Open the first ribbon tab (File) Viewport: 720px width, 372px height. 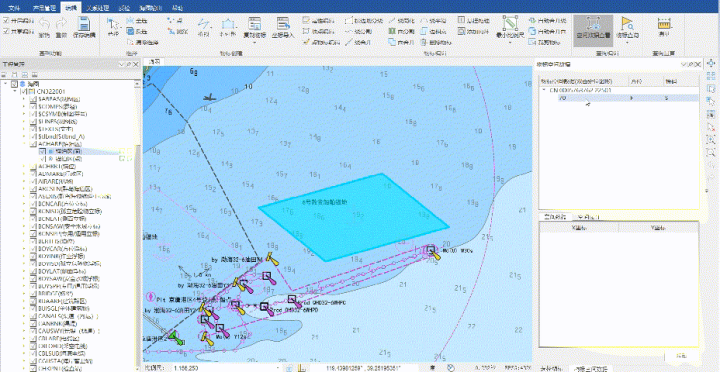[x=14, y=8]
